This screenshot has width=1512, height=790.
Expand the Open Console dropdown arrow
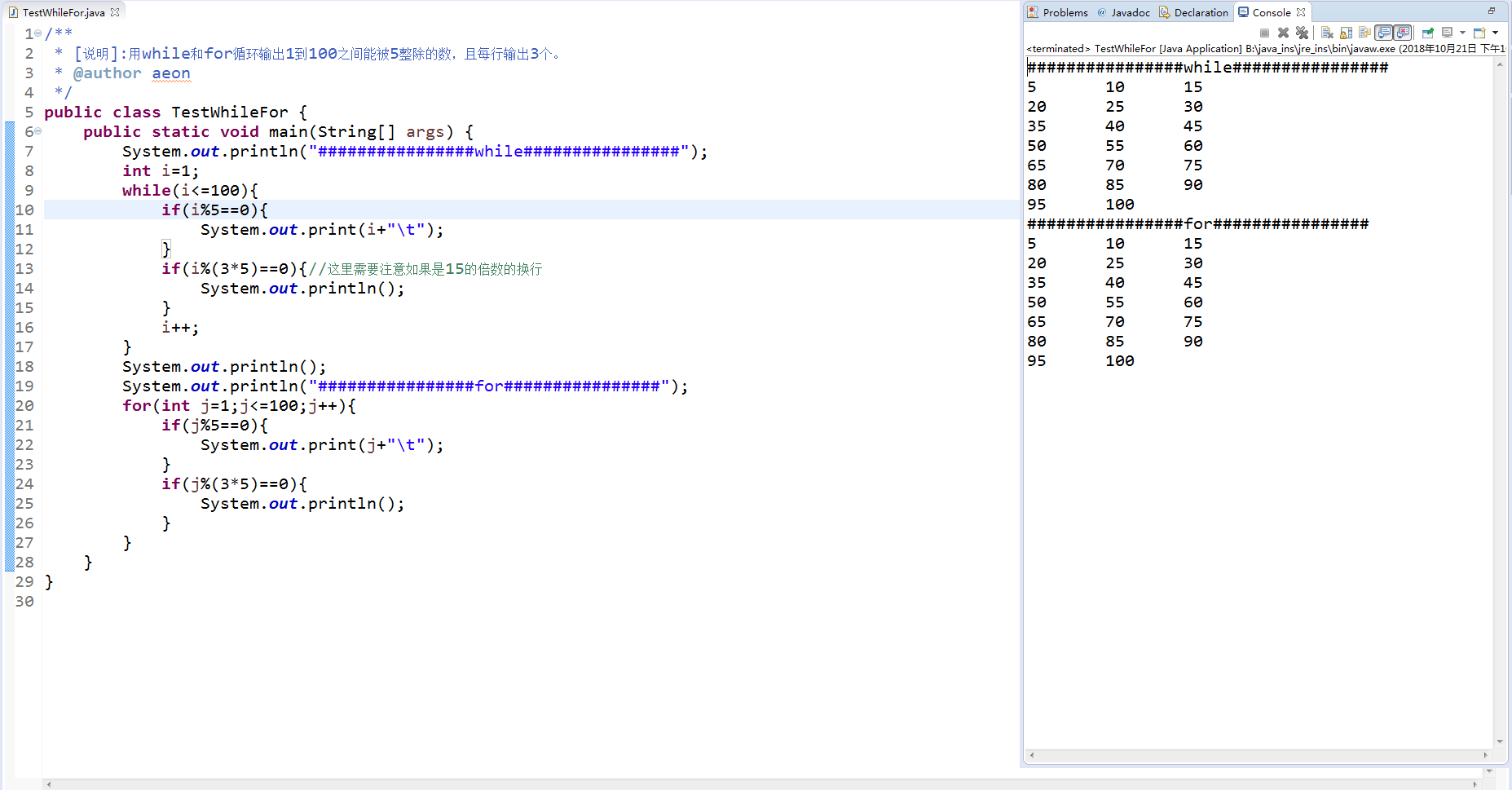pos(1495,33)
